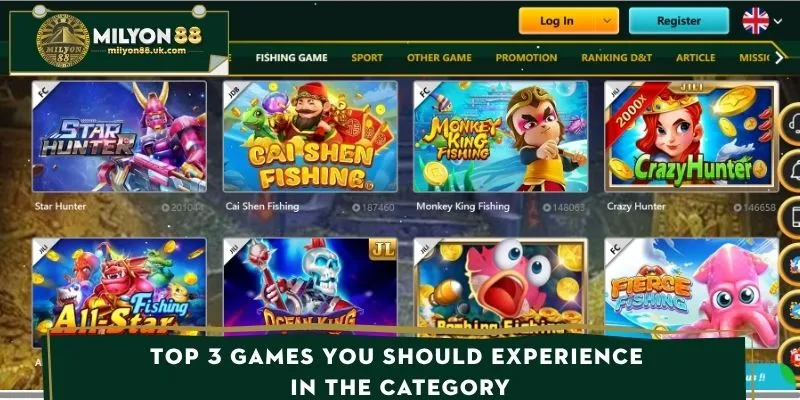Click the mobile phone icon on right edge
800x400 pixels.
(793, 218)
